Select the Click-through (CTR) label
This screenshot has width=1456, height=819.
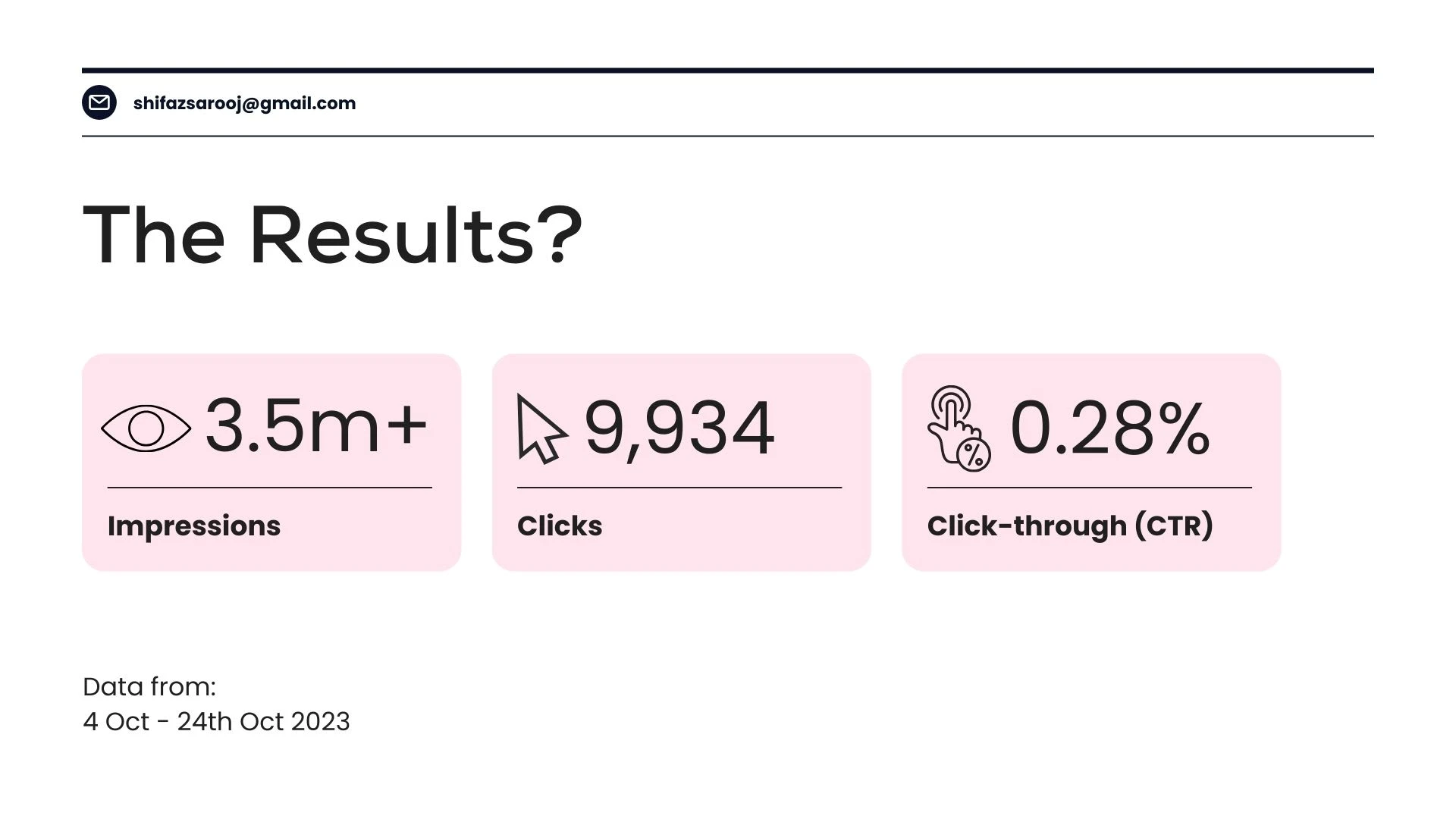(1070, 526)
